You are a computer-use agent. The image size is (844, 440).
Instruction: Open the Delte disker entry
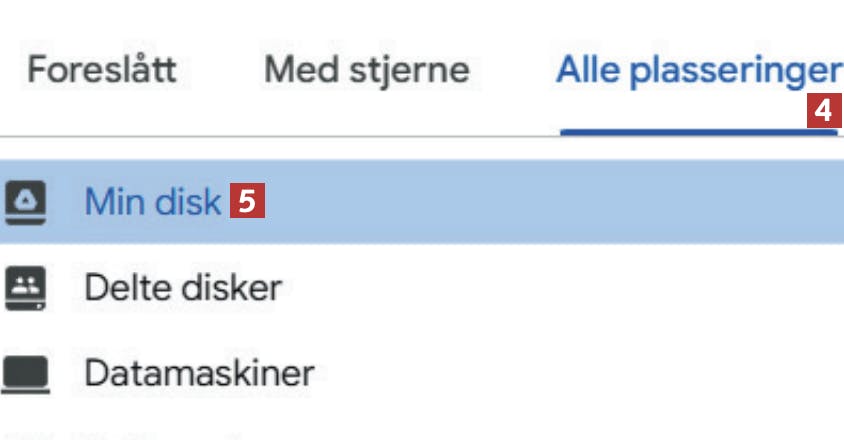pos(182,289)
